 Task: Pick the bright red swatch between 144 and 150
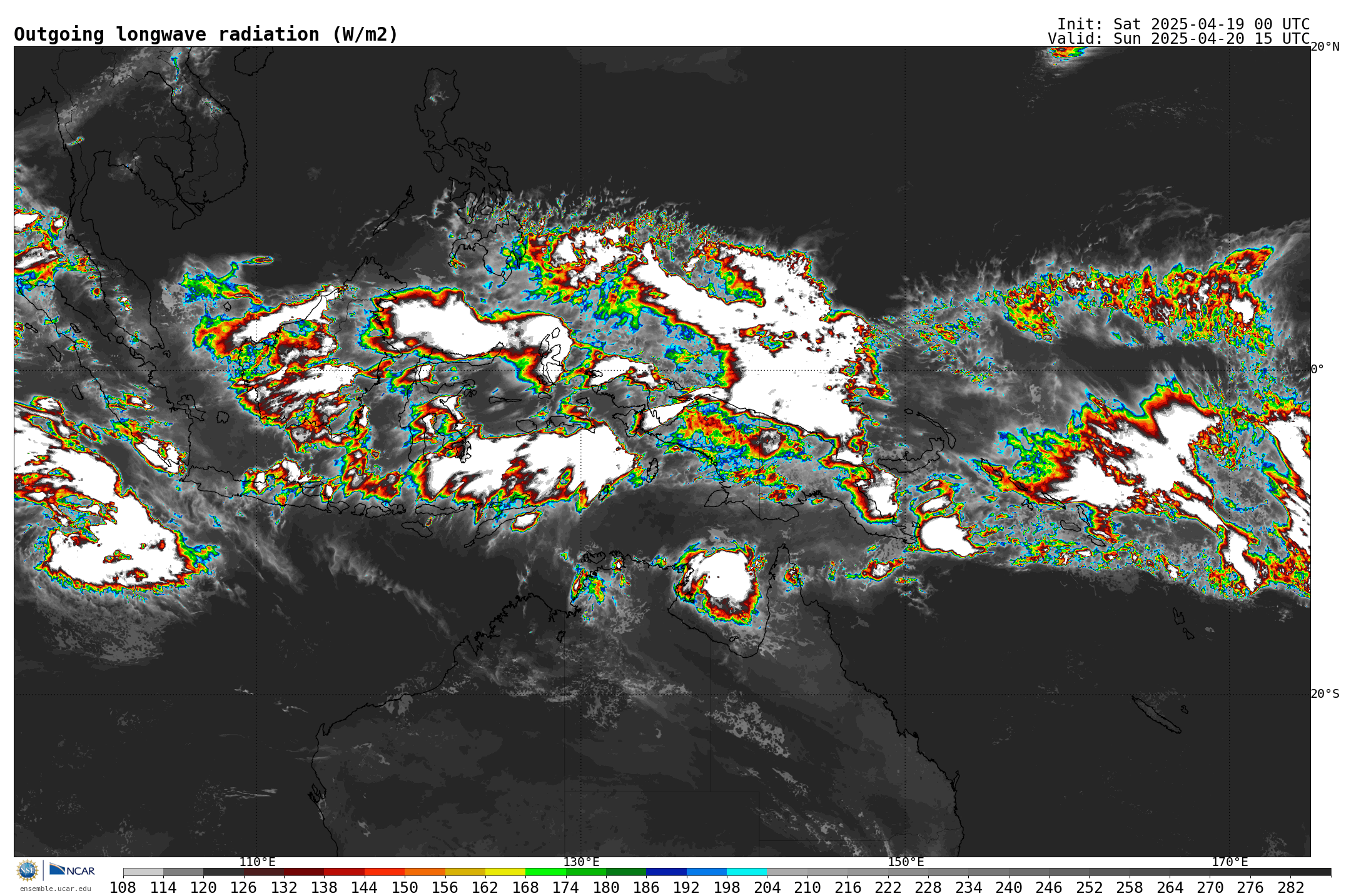pos(385,872)
